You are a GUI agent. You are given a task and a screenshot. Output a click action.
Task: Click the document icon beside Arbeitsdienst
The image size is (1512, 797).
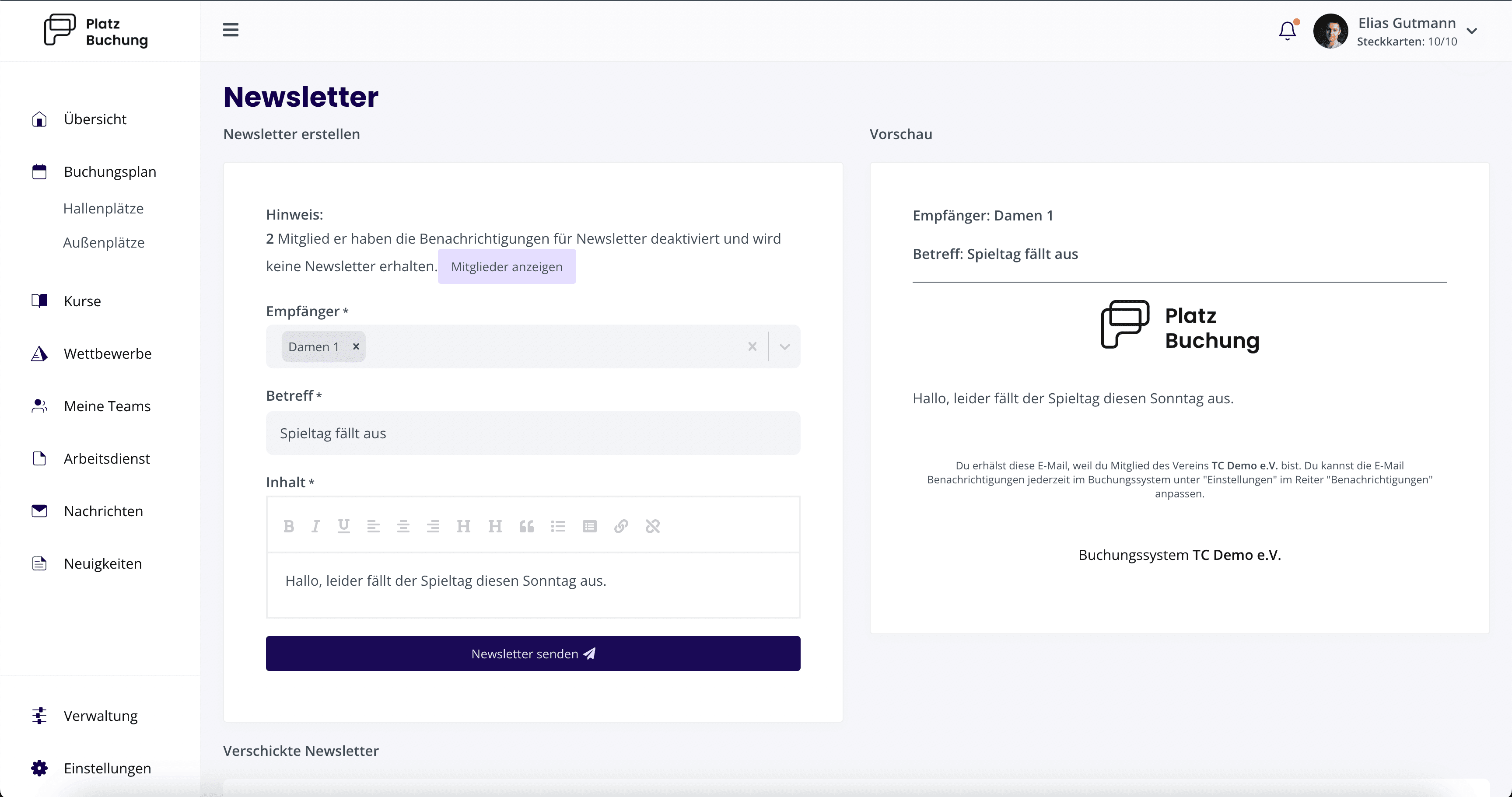[x=39, y=458]
